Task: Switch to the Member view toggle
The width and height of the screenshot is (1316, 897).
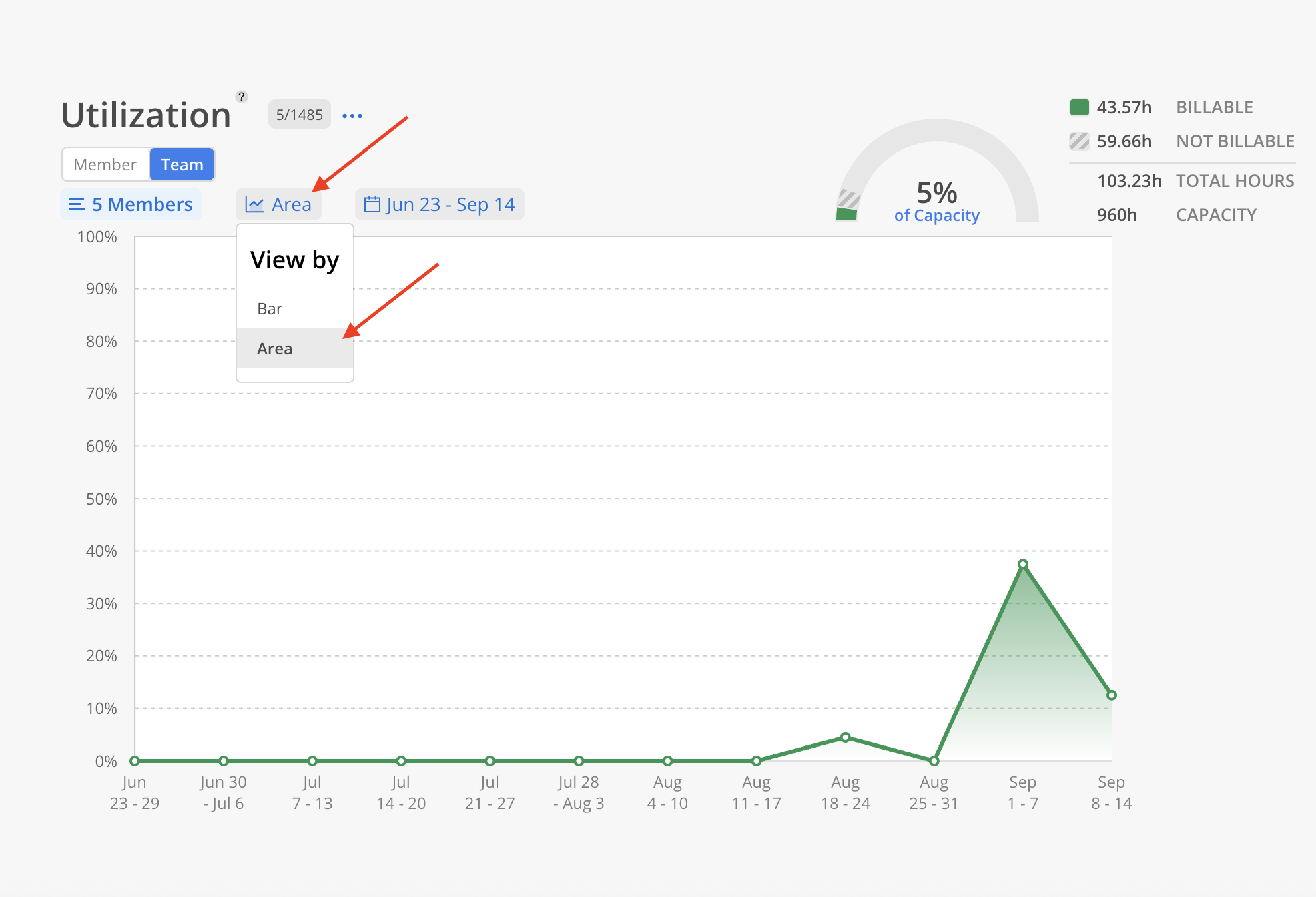Action: [x=105, y=164]
